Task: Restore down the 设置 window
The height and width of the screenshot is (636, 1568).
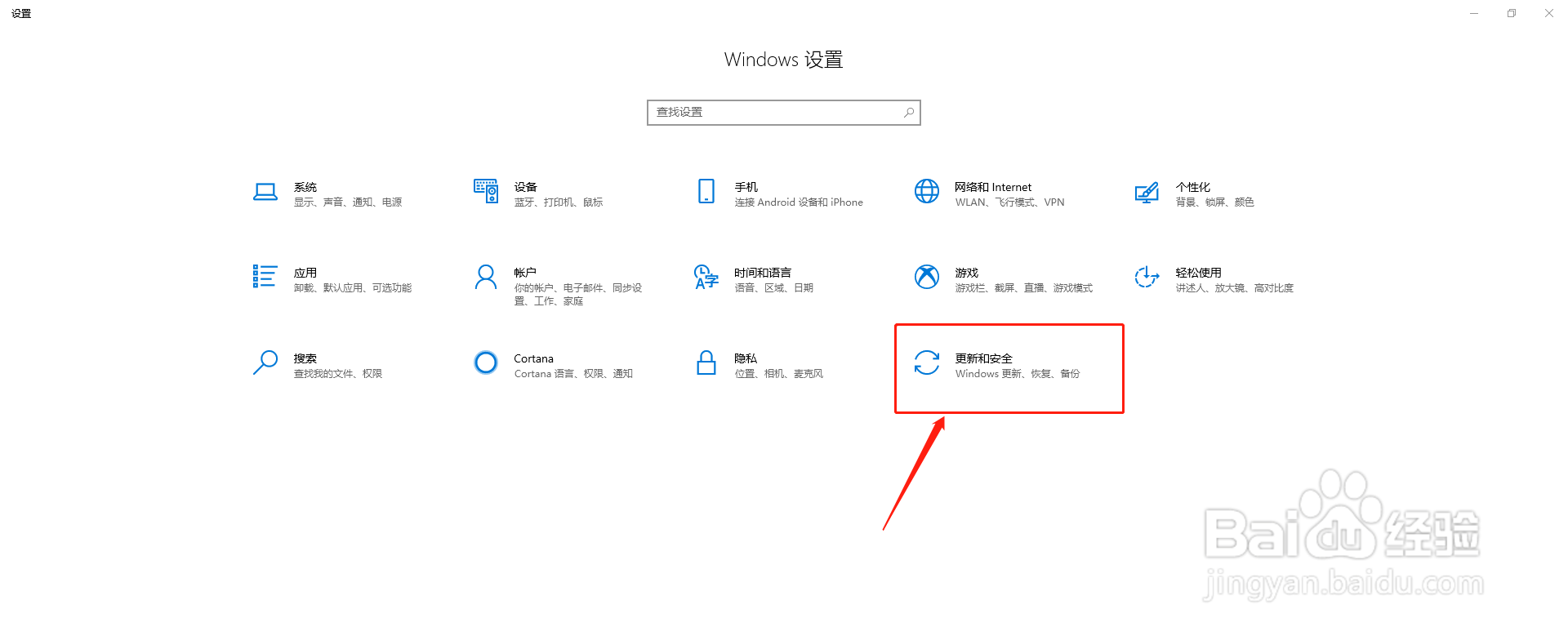Action: click(x=1512, y=13)
